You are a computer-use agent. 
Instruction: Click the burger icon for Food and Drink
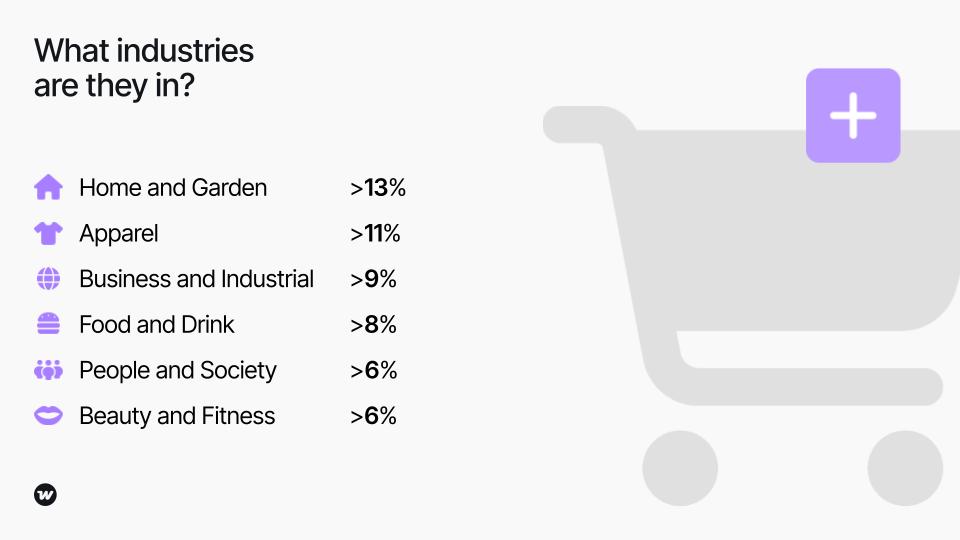coord(48,324)
